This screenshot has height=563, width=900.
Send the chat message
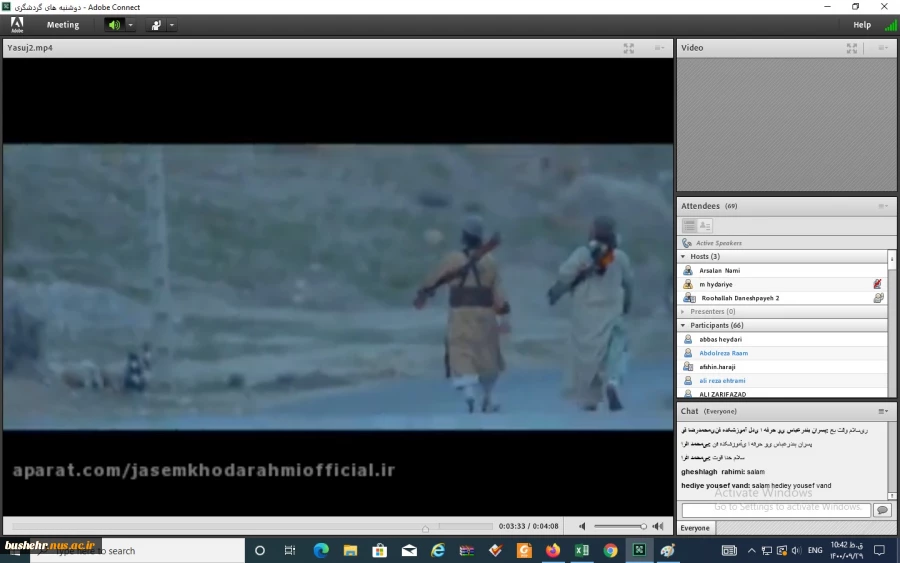click(x=882, y=510)
